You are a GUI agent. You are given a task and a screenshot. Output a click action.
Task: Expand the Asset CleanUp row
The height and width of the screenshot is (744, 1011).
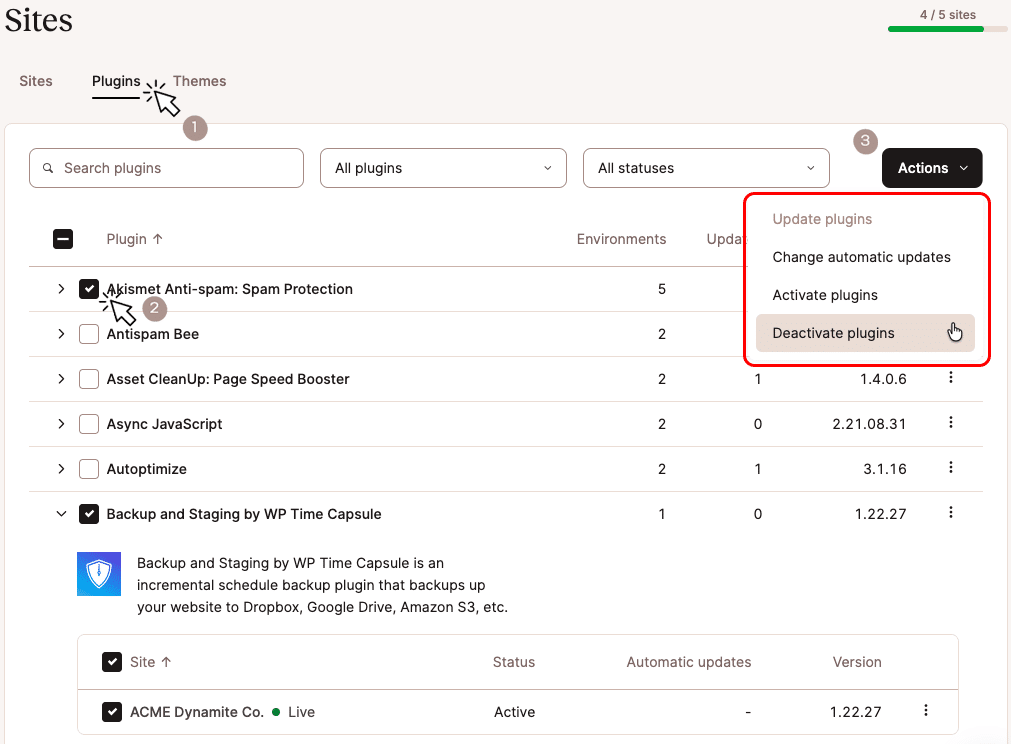point(61,379)
